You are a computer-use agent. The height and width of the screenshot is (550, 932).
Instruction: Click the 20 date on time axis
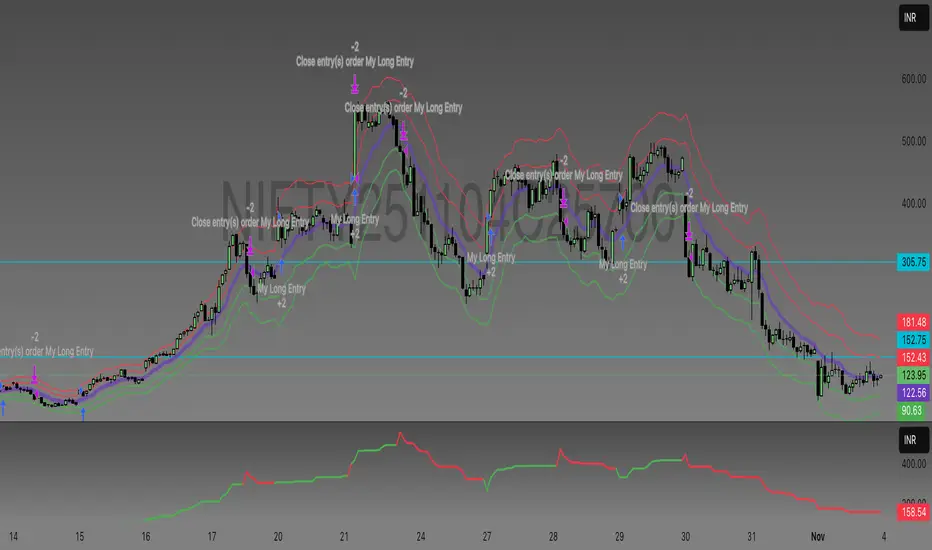pos(278,536)
